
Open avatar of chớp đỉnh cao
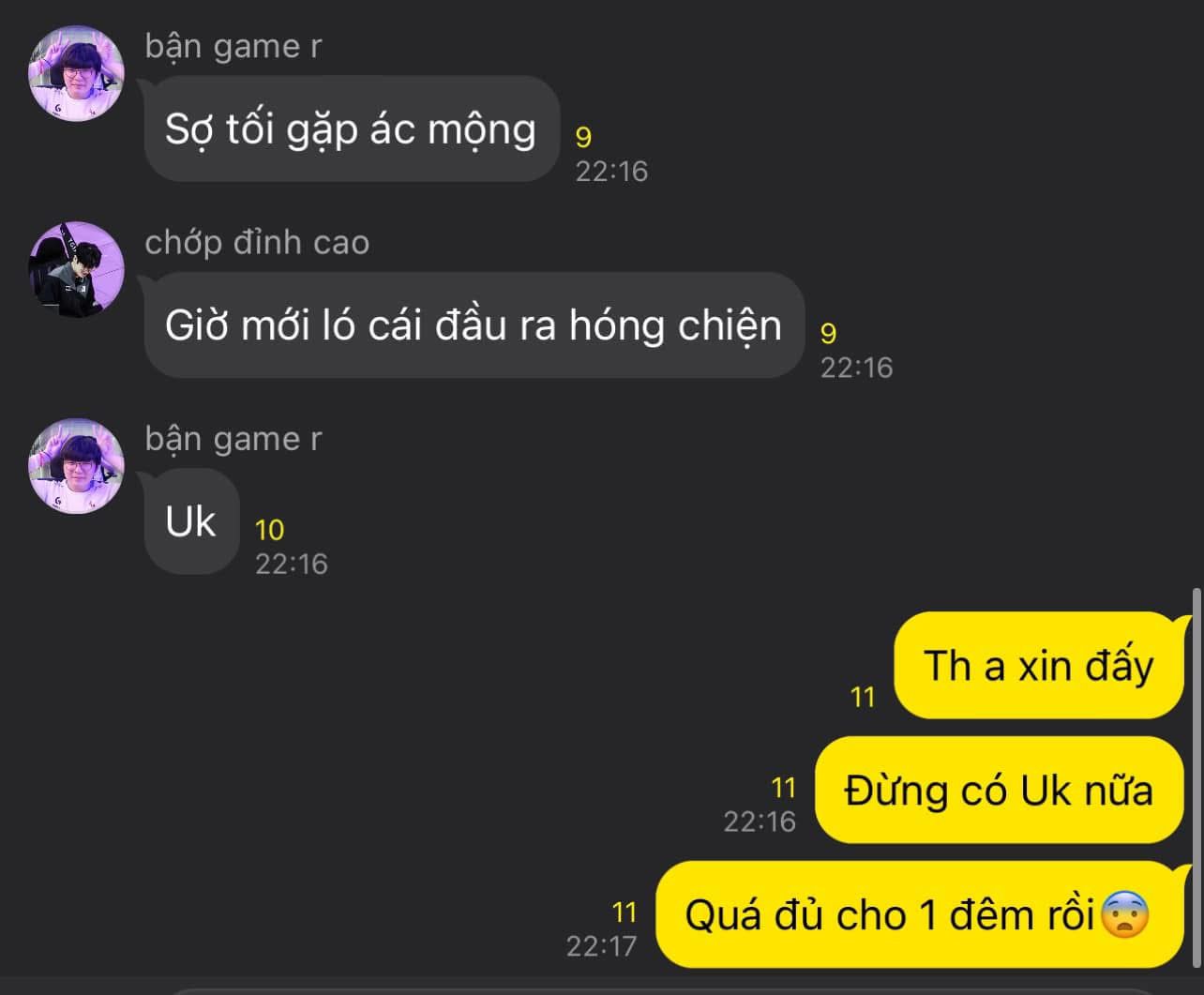(77, 269)
